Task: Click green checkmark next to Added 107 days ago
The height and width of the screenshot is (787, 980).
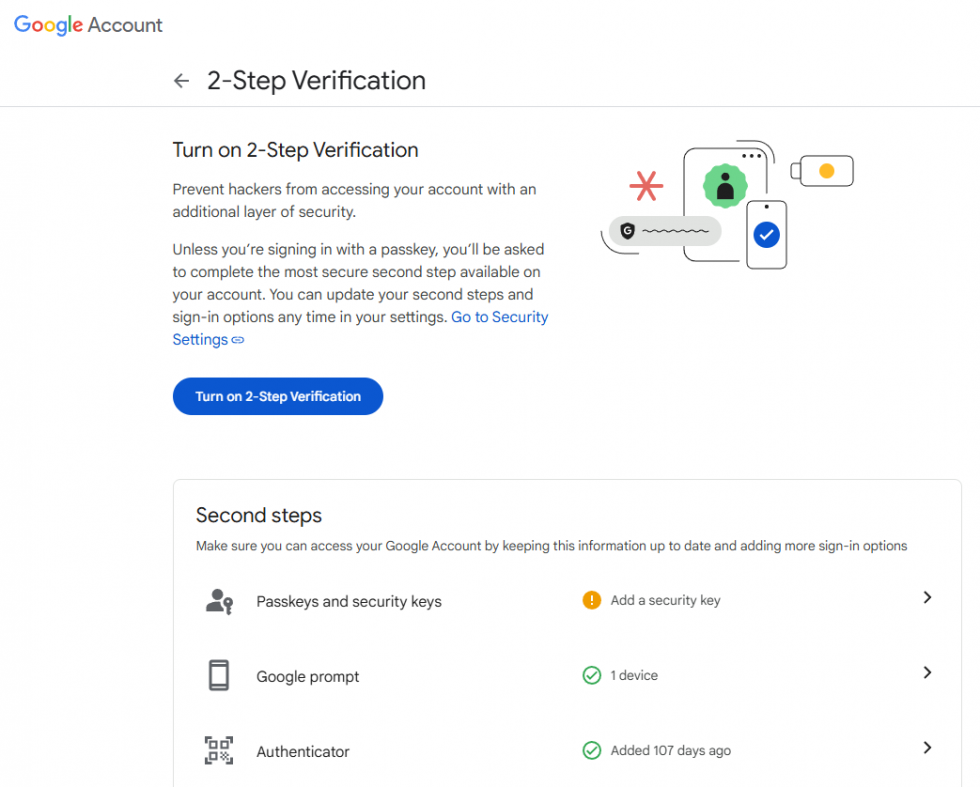Action: coord(591,751)
